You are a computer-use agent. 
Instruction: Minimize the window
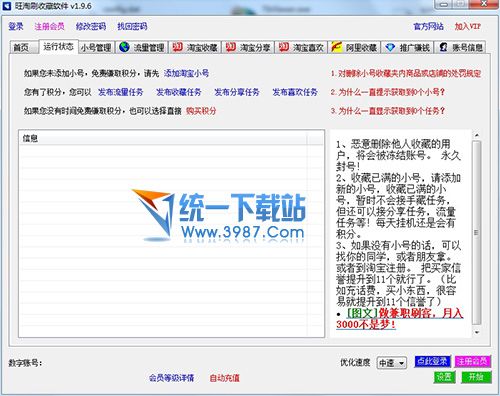[x=443, y=4]
